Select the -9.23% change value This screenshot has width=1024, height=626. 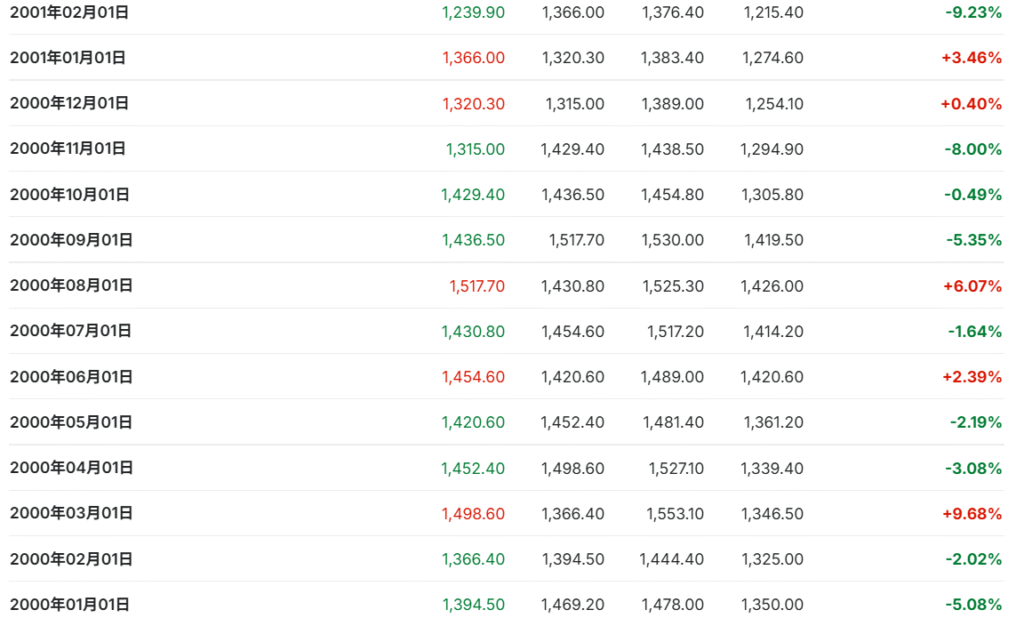tap(972, 13)
